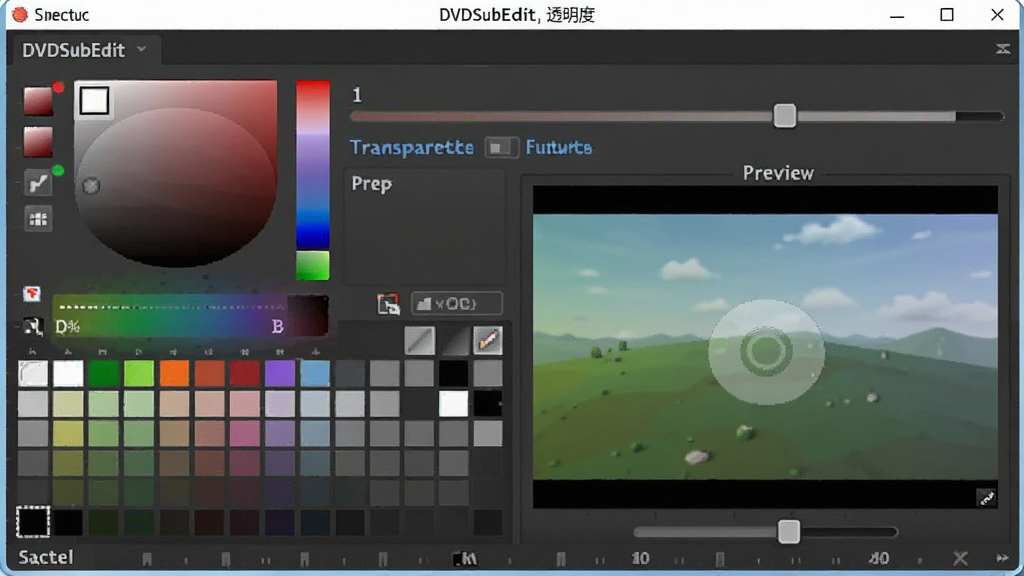The image size is (1024, 576).
Task: Choose the curve tool with green dot
Action: (x=38, y=183)
